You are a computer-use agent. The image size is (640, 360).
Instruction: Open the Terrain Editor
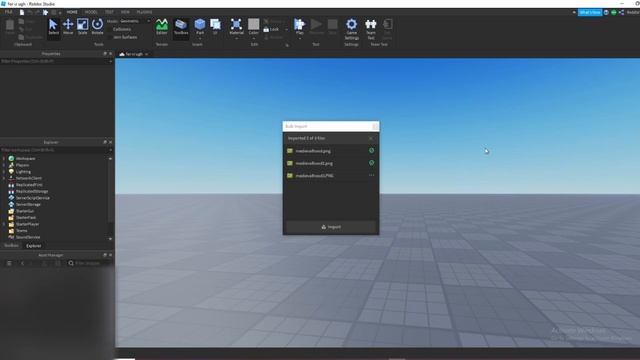[162, 27]
